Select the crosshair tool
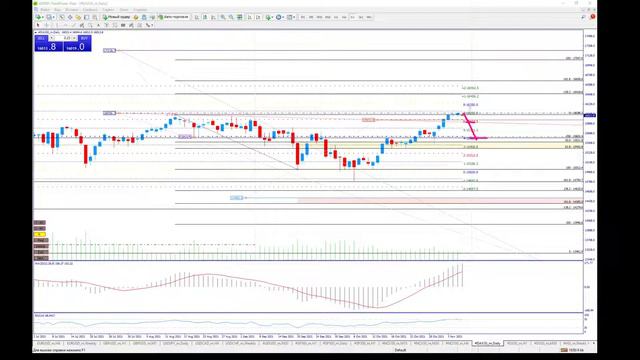 pyautogui.click(x=46, y=25)
